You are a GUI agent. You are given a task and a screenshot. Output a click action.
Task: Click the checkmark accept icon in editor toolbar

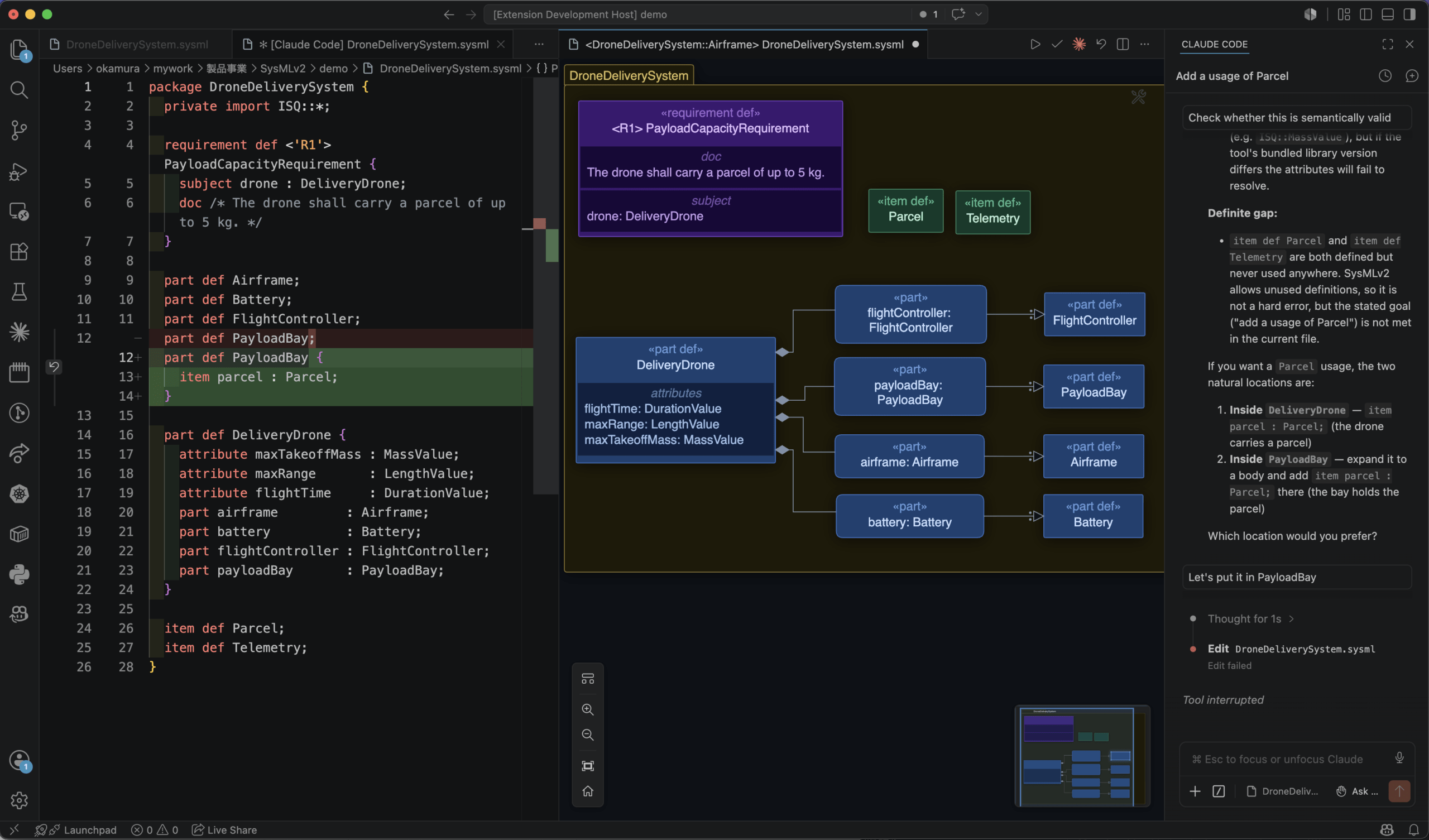1057,44
